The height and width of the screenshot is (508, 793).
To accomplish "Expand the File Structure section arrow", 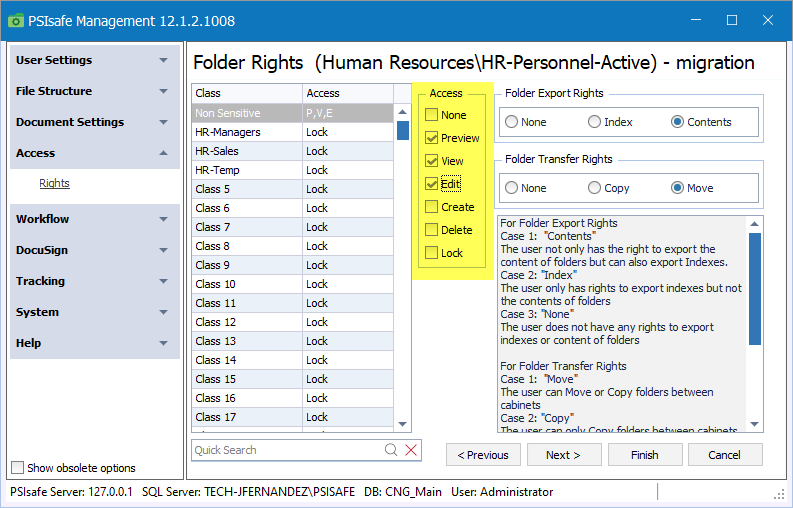I will coord(163,91).
